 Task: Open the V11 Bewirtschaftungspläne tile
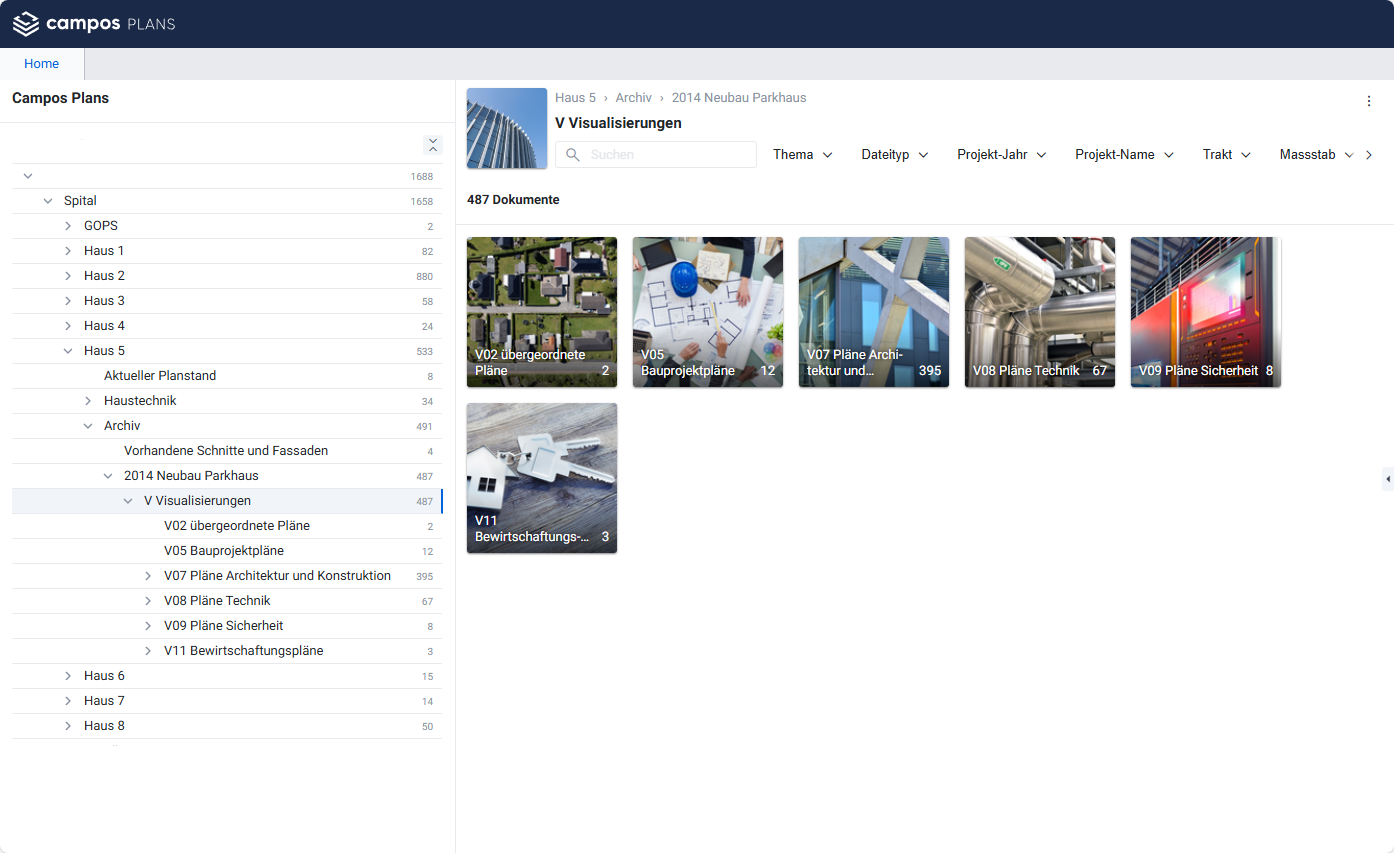(x=541, y=478)
